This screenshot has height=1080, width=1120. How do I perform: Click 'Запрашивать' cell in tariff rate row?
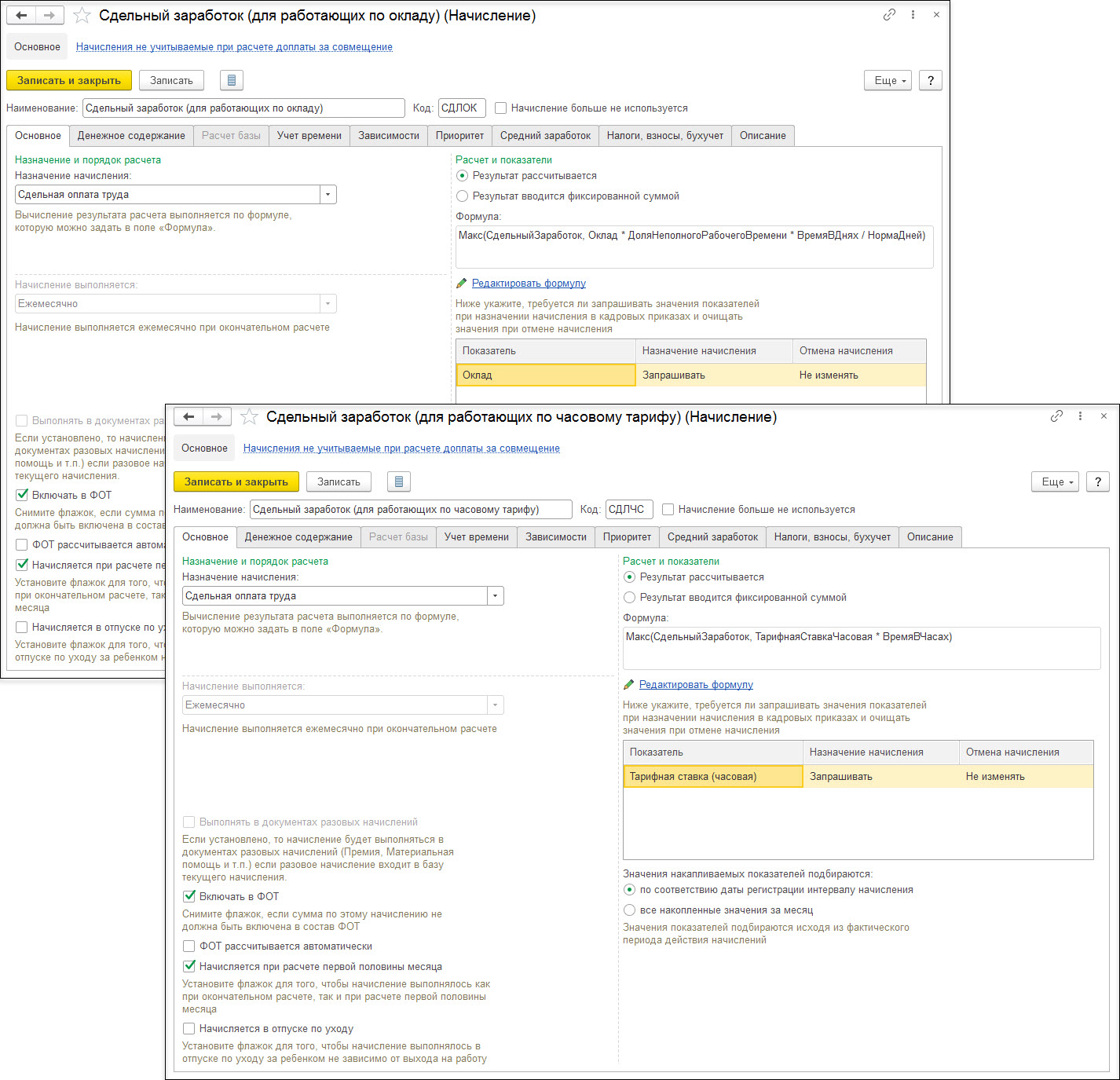(880, 777)
